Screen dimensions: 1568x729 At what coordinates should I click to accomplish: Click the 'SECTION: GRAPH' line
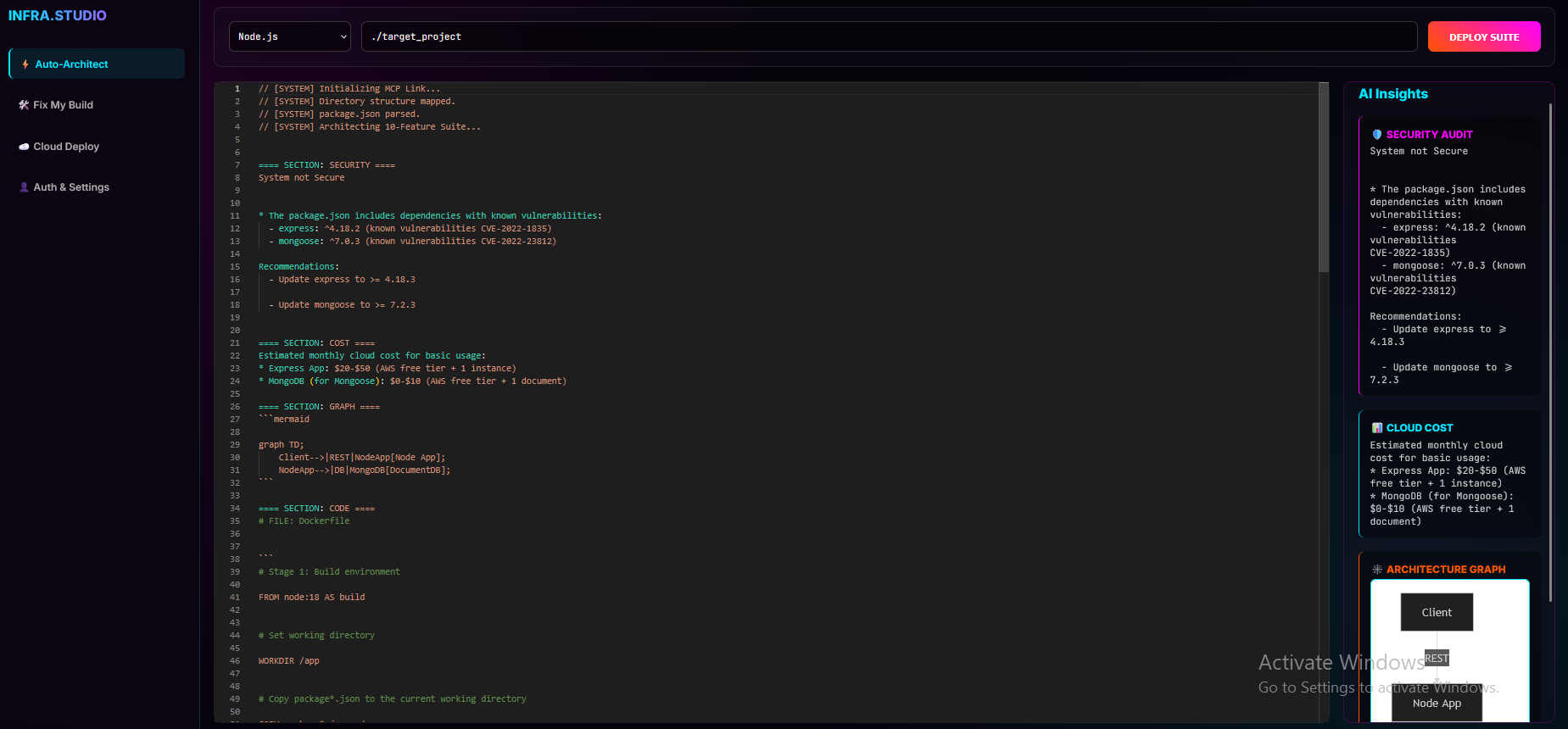pos(319,406)
